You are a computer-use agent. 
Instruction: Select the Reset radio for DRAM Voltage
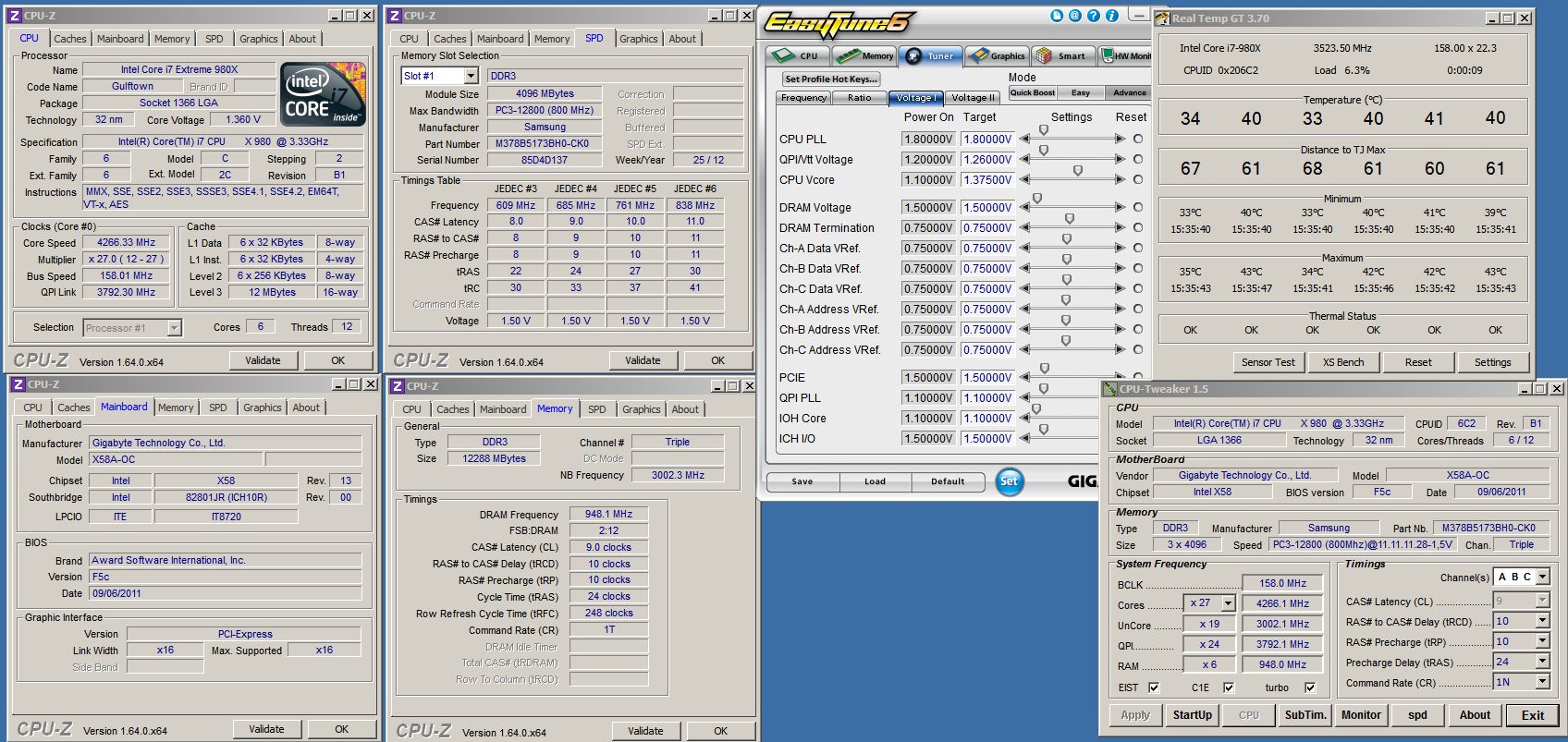click(x=1138, y=207)
